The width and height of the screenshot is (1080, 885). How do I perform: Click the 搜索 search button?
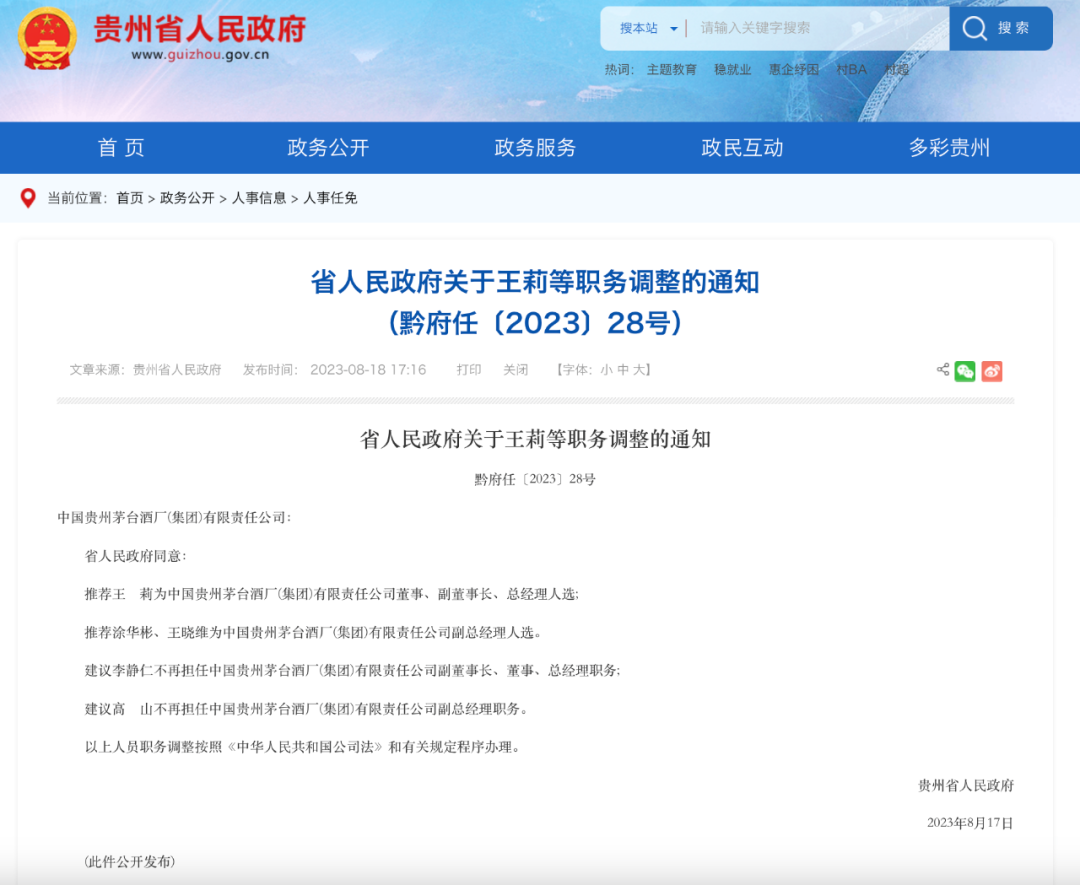click(x=1001, y=28)
